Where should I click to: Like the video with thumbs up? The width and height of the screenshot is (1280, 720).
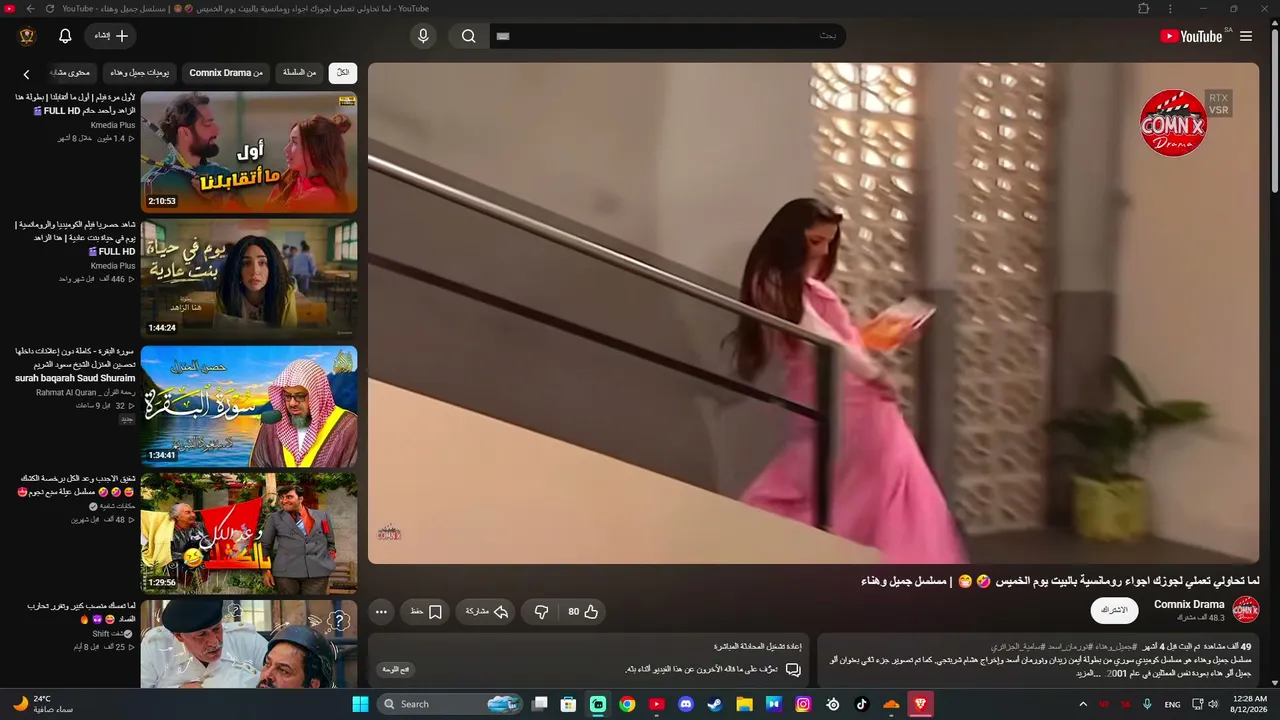tap(583, 612)
